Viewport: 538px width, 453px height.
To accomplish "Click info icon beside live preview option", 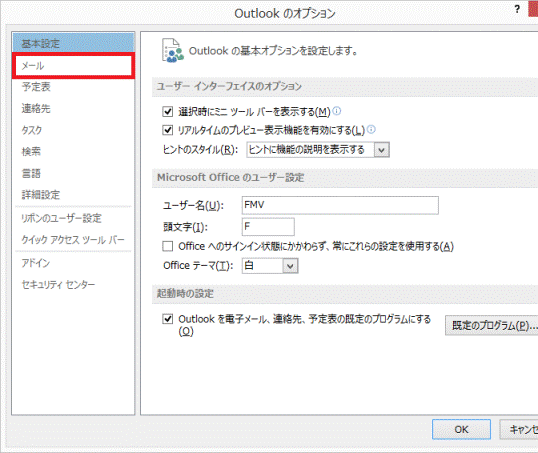I will coord(371,129).
